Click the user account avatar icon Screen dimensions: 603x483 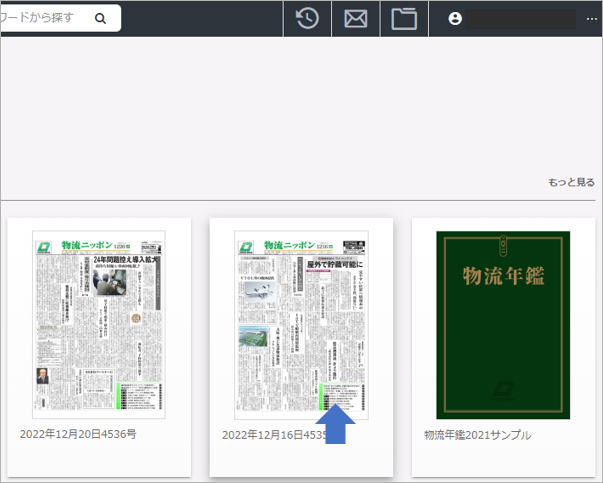(x=455, y=18)
